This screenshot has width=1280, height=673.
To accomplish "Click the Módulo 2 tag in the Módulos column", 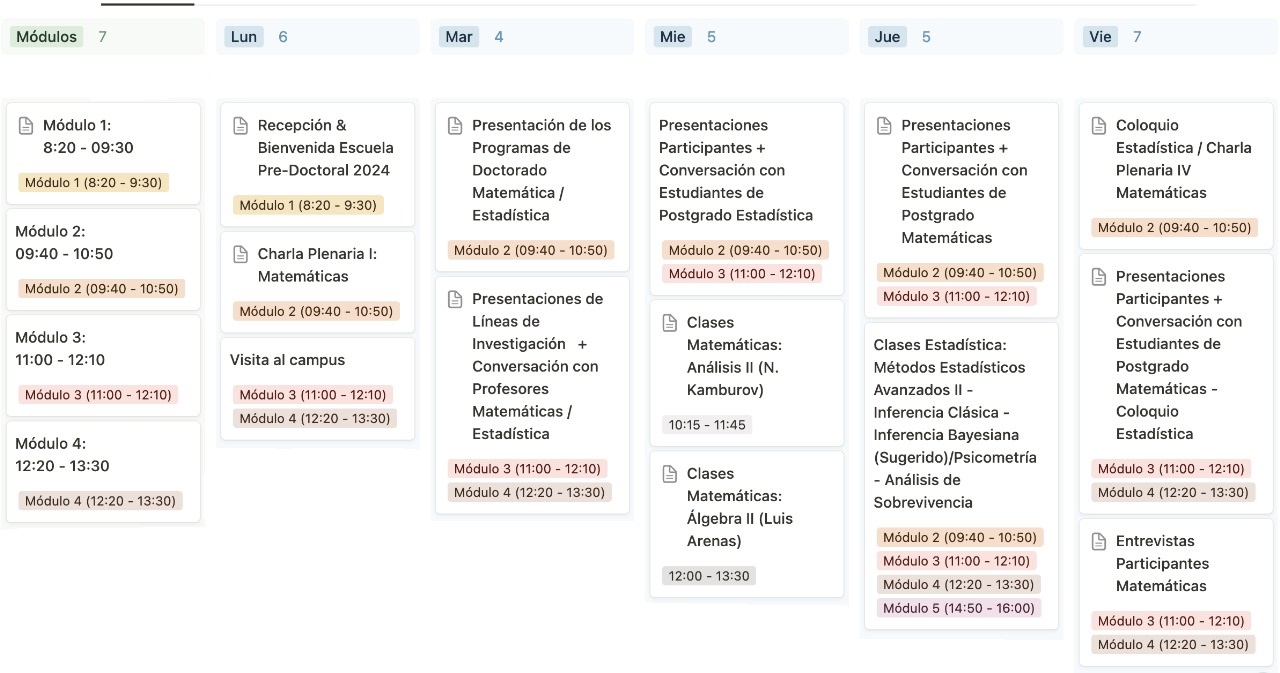I will tap(102, 289).
